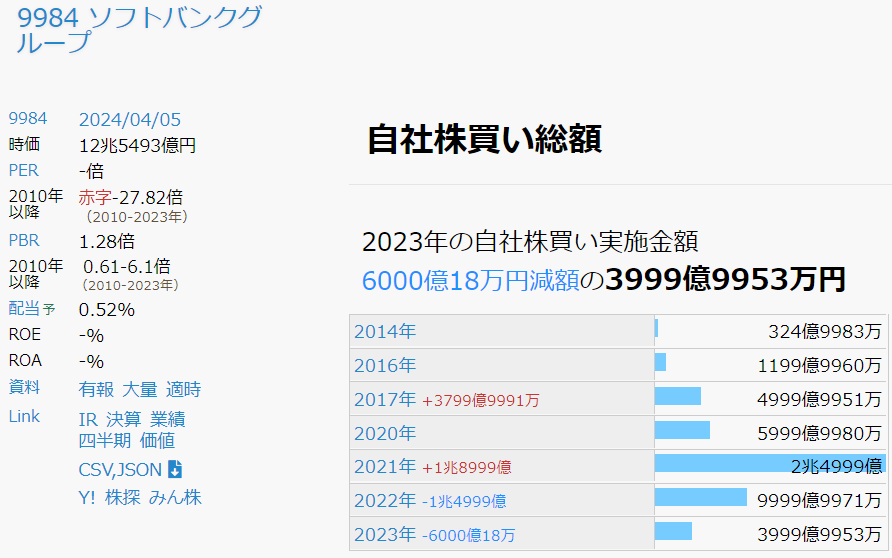
Task: Select the 2020年 row link
Action: [x=385, y=433]
